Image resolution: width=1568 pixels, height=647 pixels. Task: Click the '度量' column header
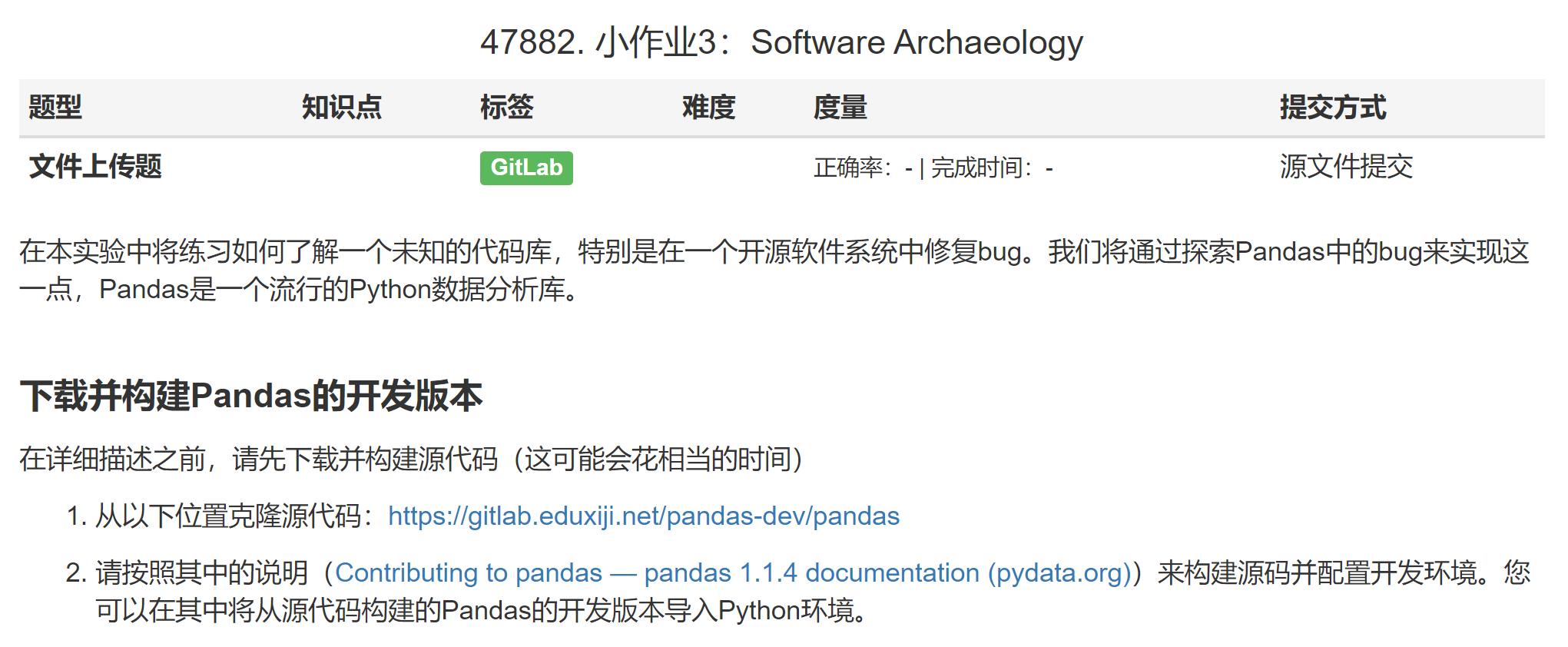coord(840,108)
